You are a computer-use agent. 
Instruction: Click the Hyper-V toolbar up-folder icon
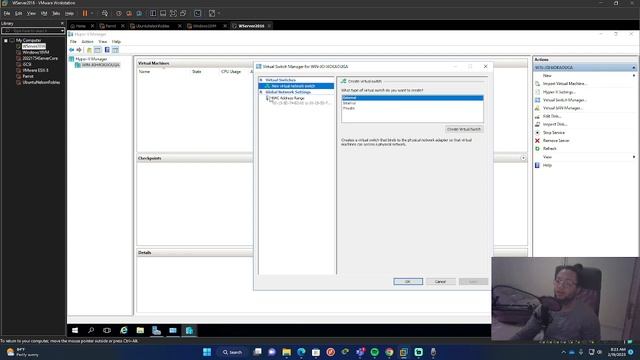pos(89,50)
